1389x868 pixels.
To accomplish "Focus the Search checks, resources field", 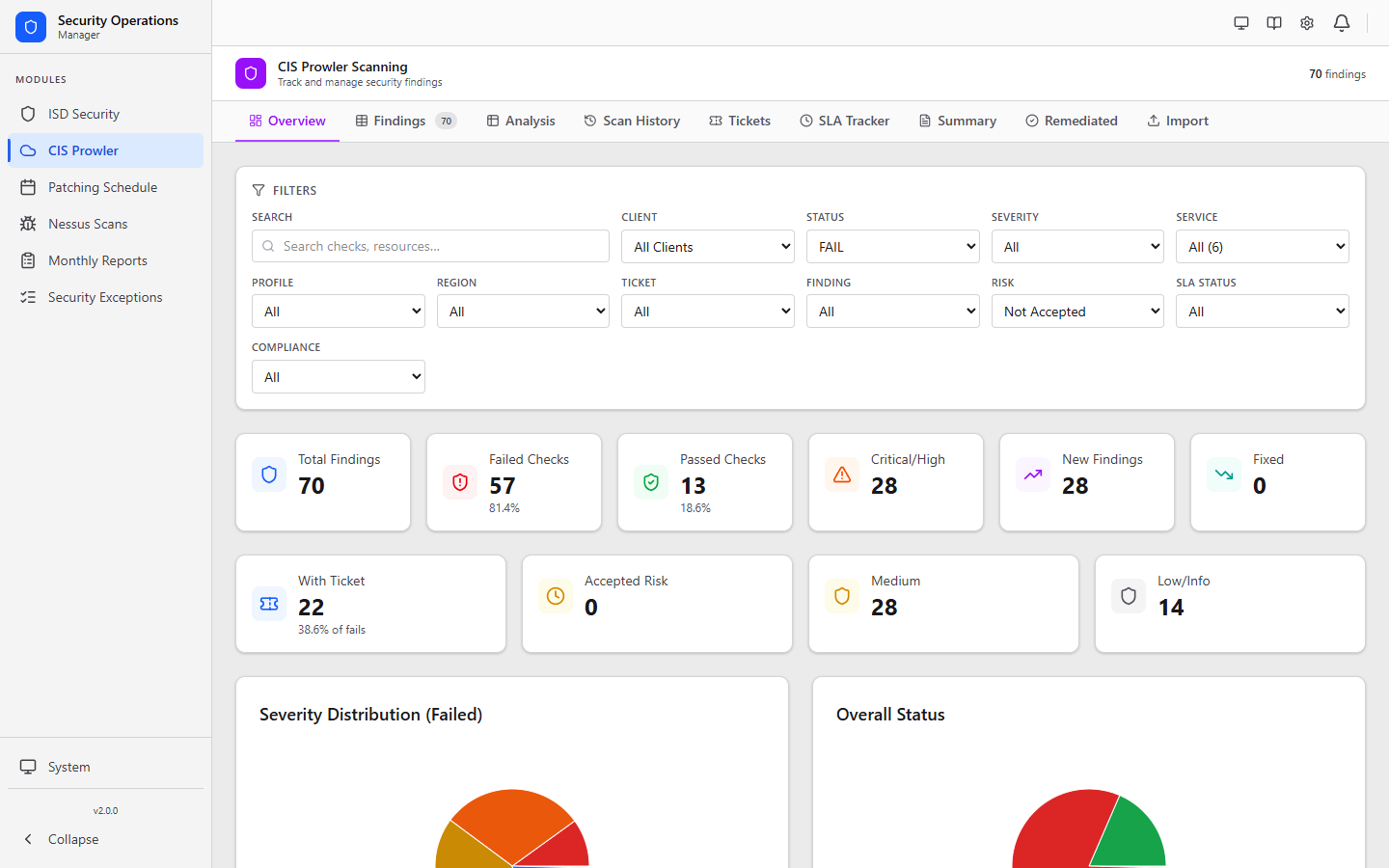I will pyautogui.click(x=430, y=246).
